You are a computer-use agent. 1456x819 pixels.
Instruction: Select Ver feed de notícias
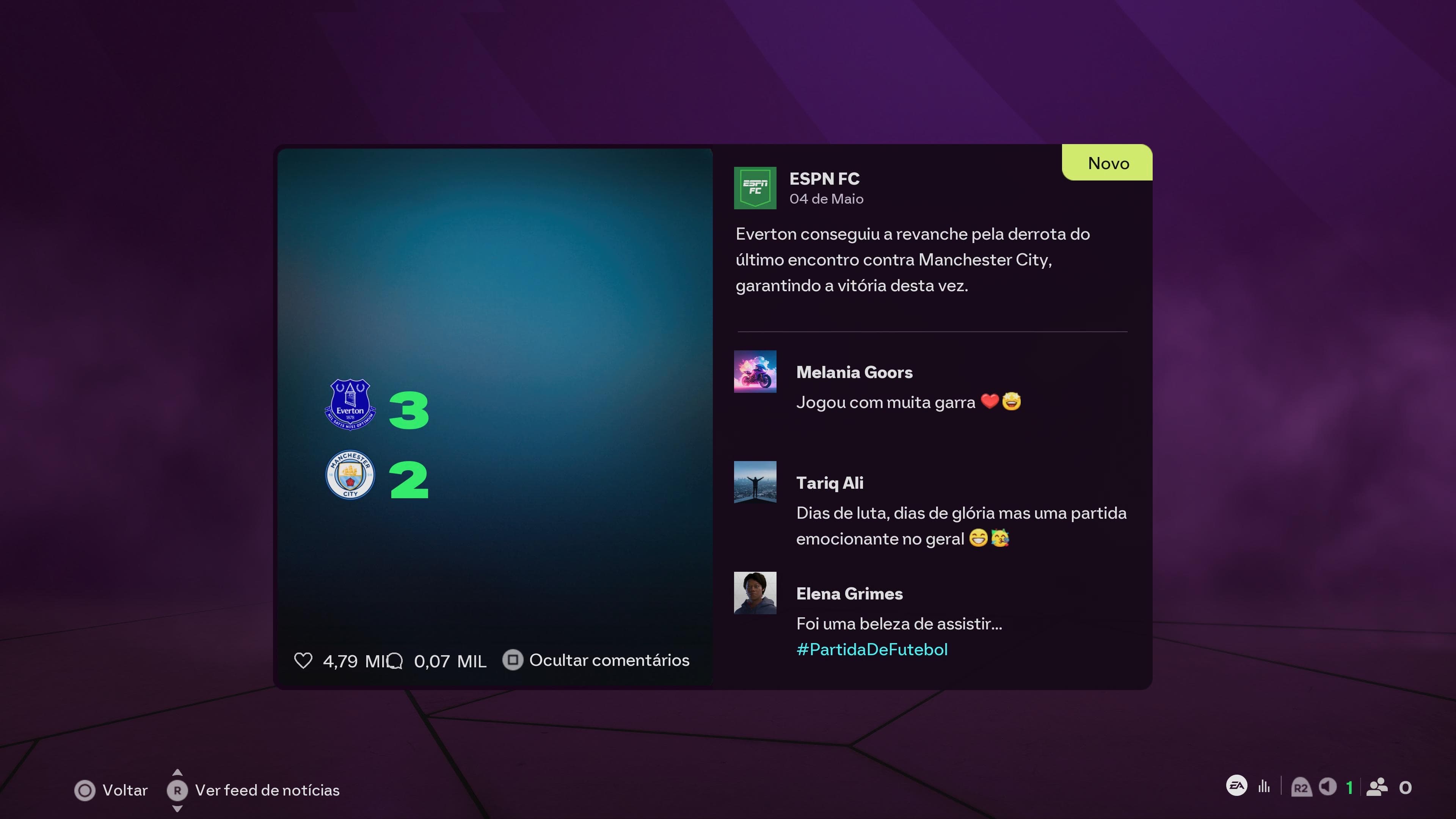(x=267, y=790)
